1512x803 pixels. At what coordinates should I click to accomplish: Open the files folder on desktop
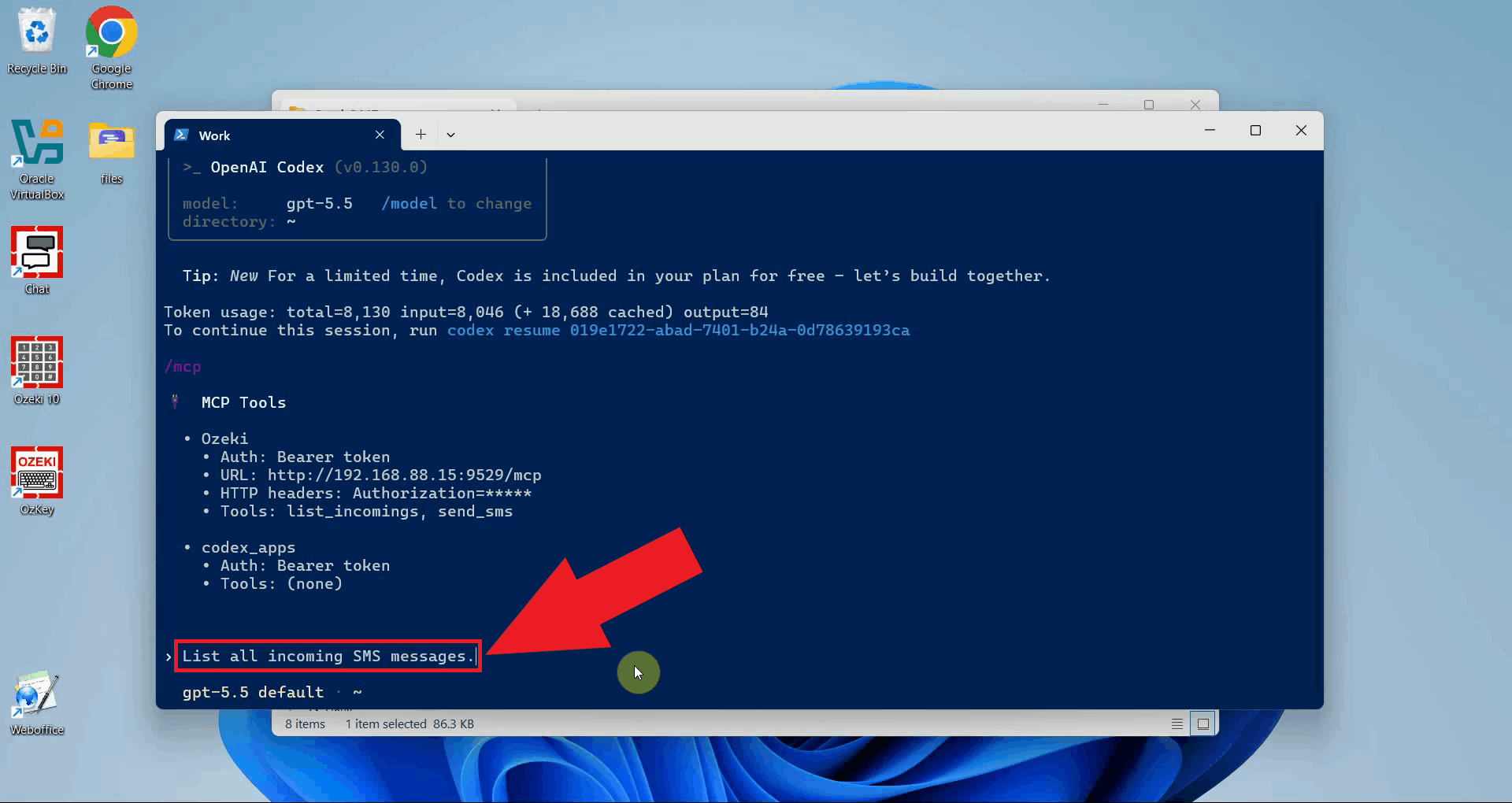click(x=111, y=153)
